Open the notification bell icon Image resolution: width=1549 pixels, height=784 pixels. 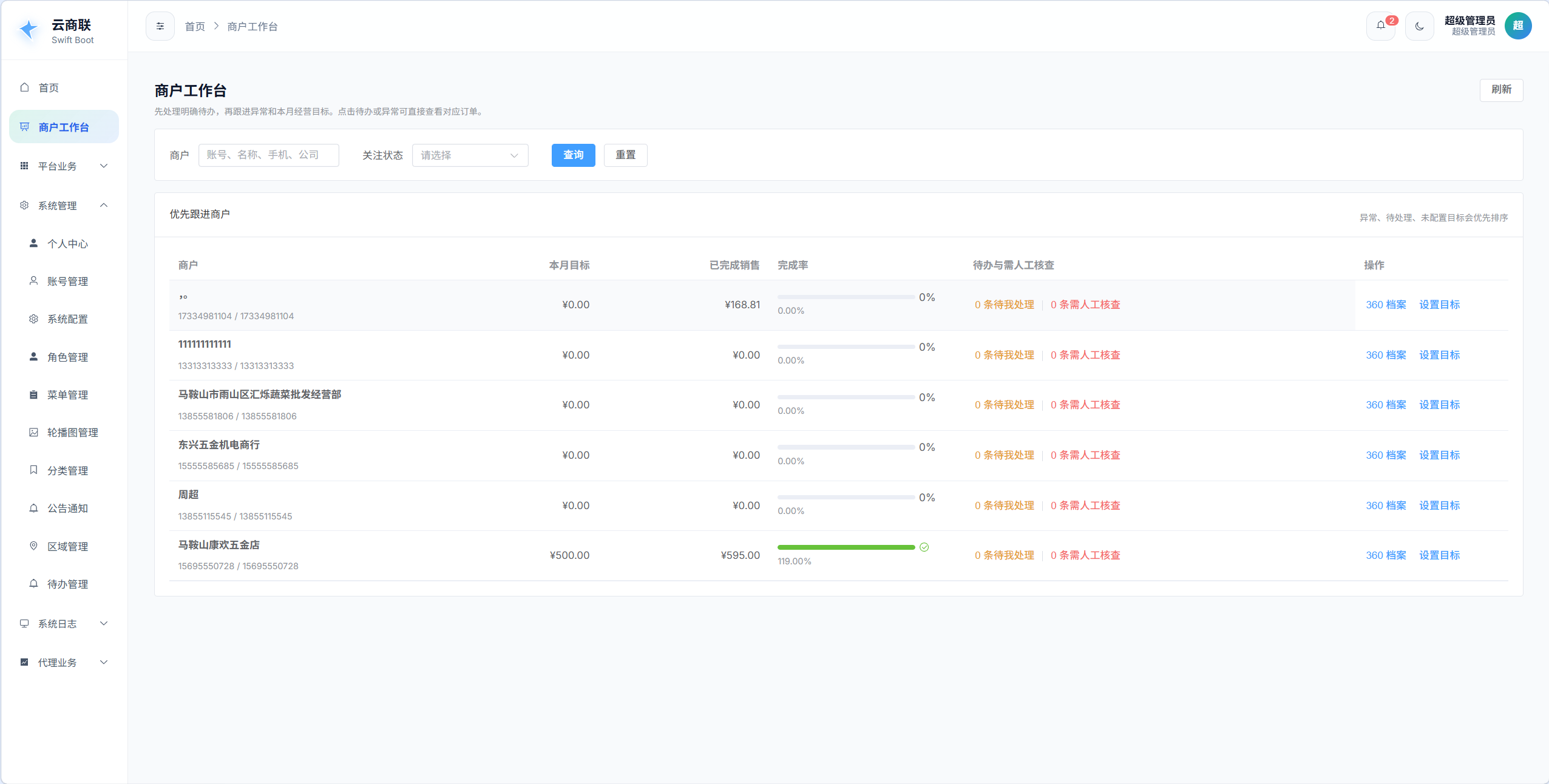pos(1381,26)
